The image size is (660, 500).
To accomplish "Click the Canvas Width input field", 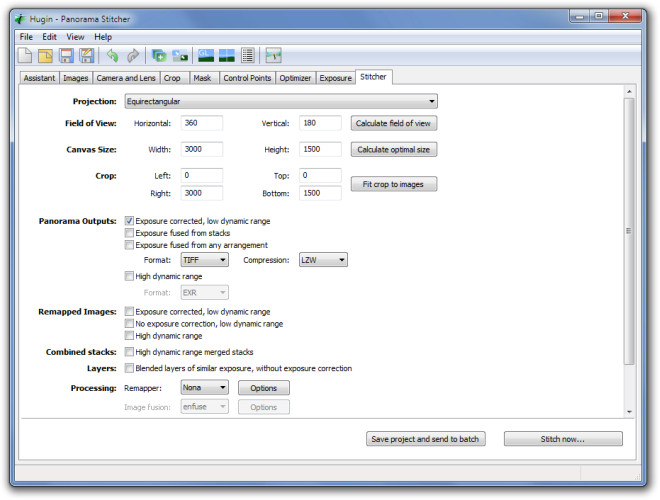I will click(202, 149).
